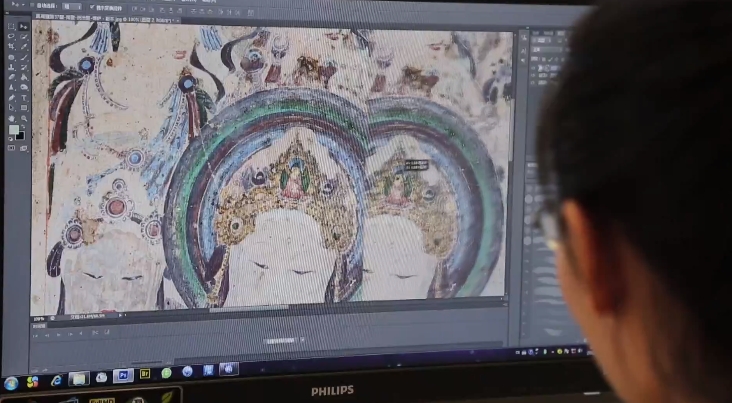Open the foreground color swatch
Screen dimensions: 732x403
coord(14,129)
